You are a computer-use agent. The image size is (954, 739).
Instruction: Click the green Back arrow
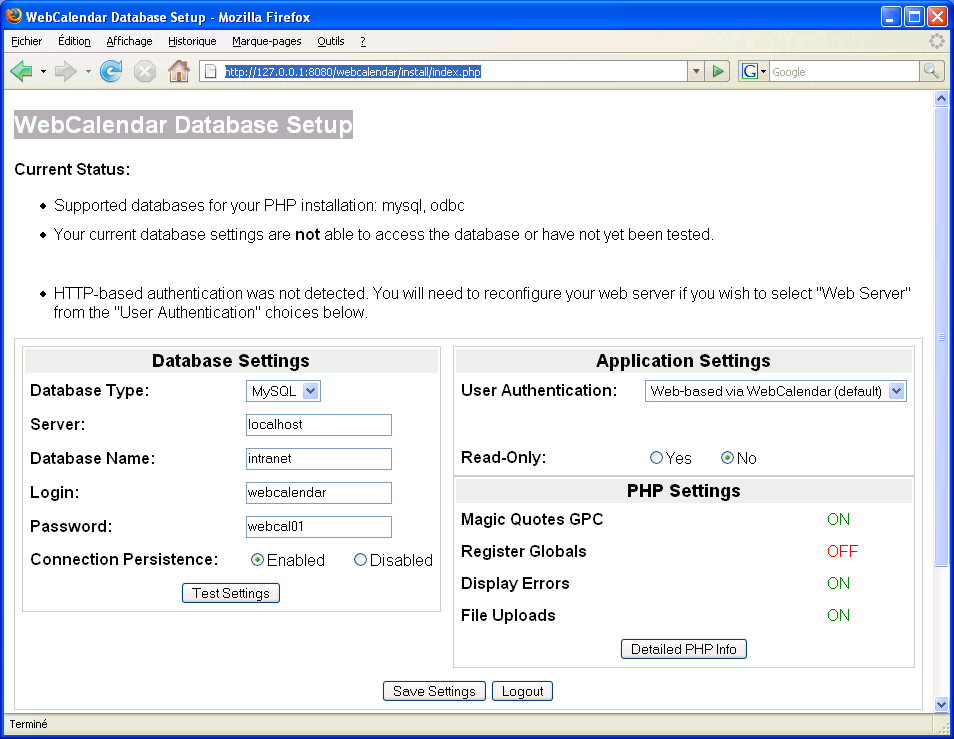tap(21, 72)
